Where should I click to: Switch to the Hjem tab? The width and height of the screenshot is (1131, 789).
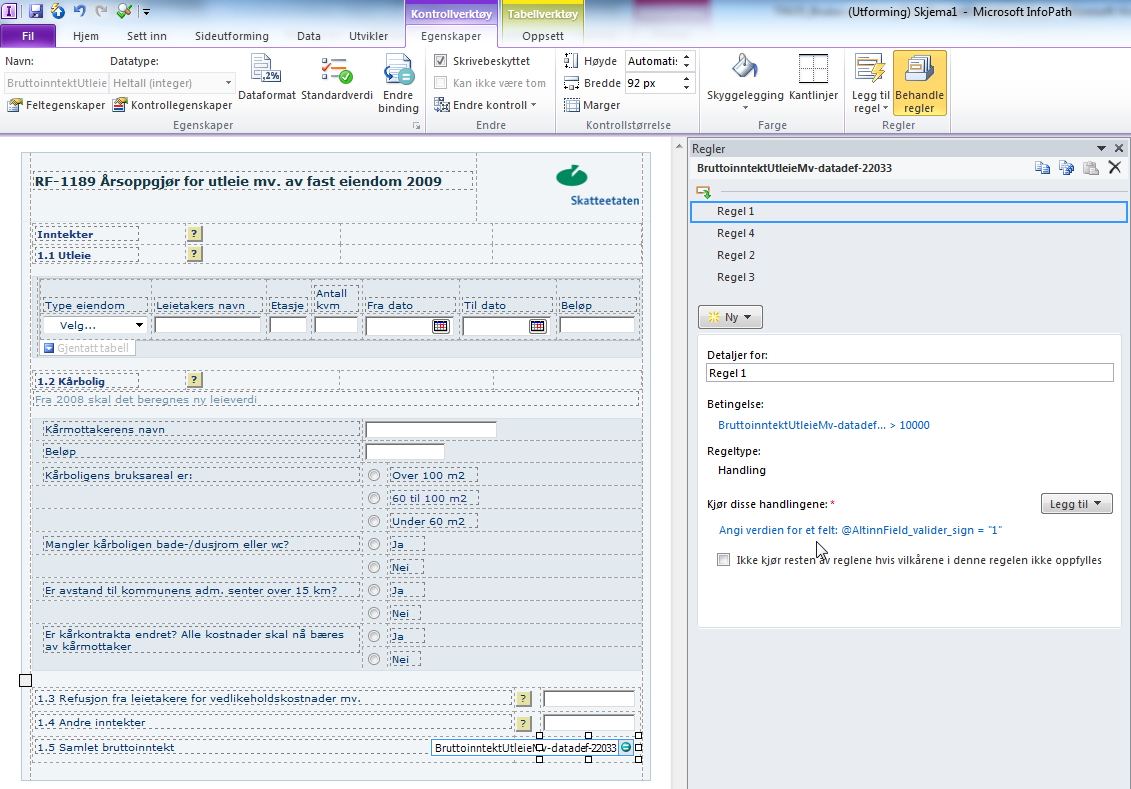86,36
